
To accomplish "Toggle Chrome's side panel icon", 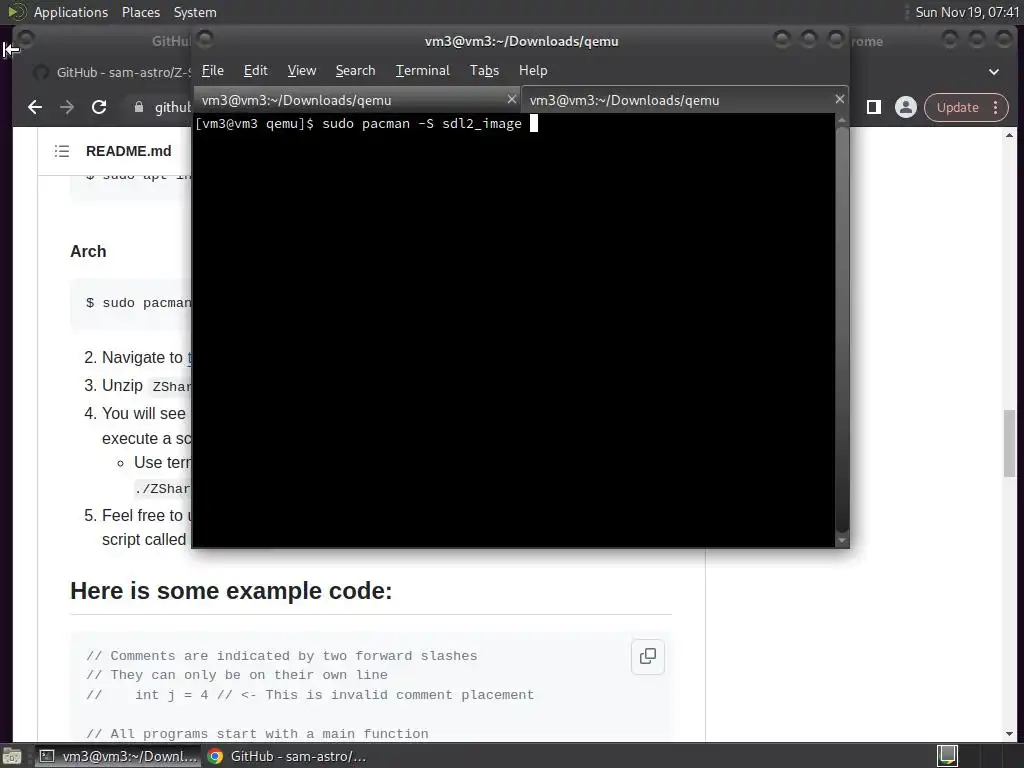I will click(874, 107).
